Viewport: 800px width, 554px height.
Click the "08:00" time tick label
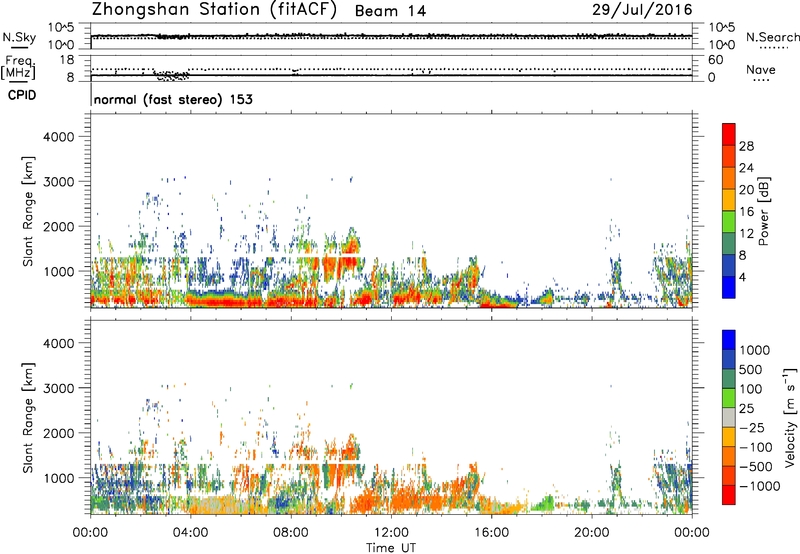pyautogui.click(x=290, y=533)
